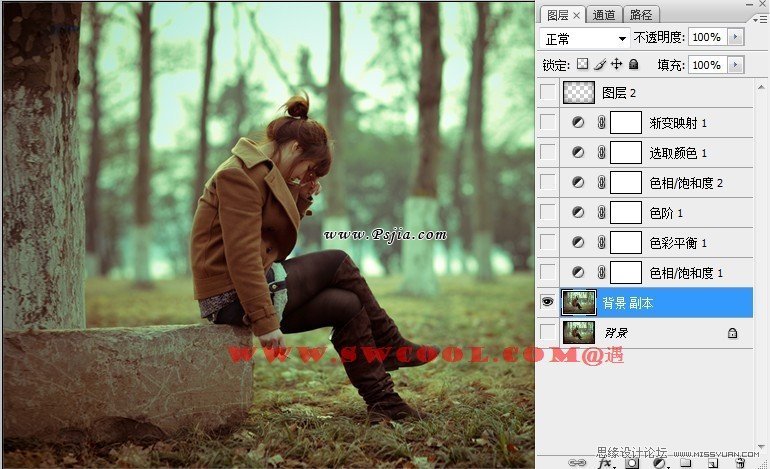Hide the 背景 副本 layer eye
This screenshot has height=469, width=770.
(548, 302)
